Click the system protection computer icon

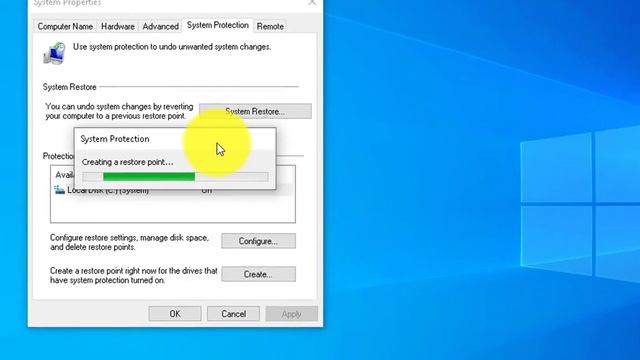pyautogui.click(x=54, y=53)
